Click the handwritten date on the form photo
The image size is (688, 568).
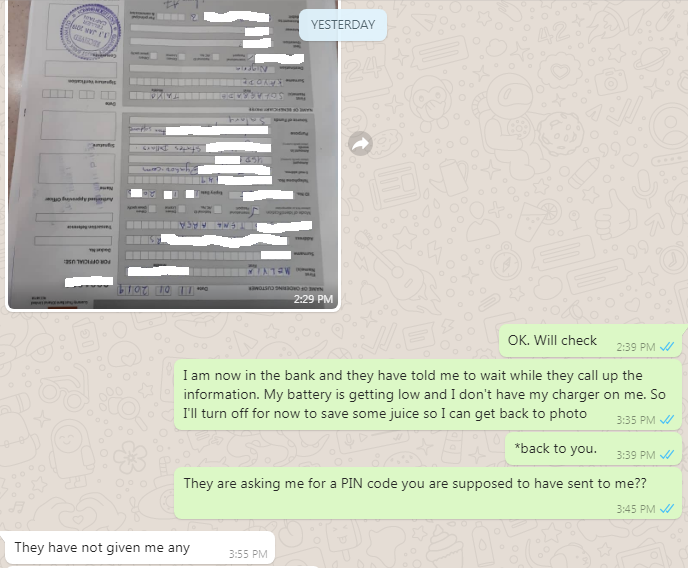pos(155,290)
